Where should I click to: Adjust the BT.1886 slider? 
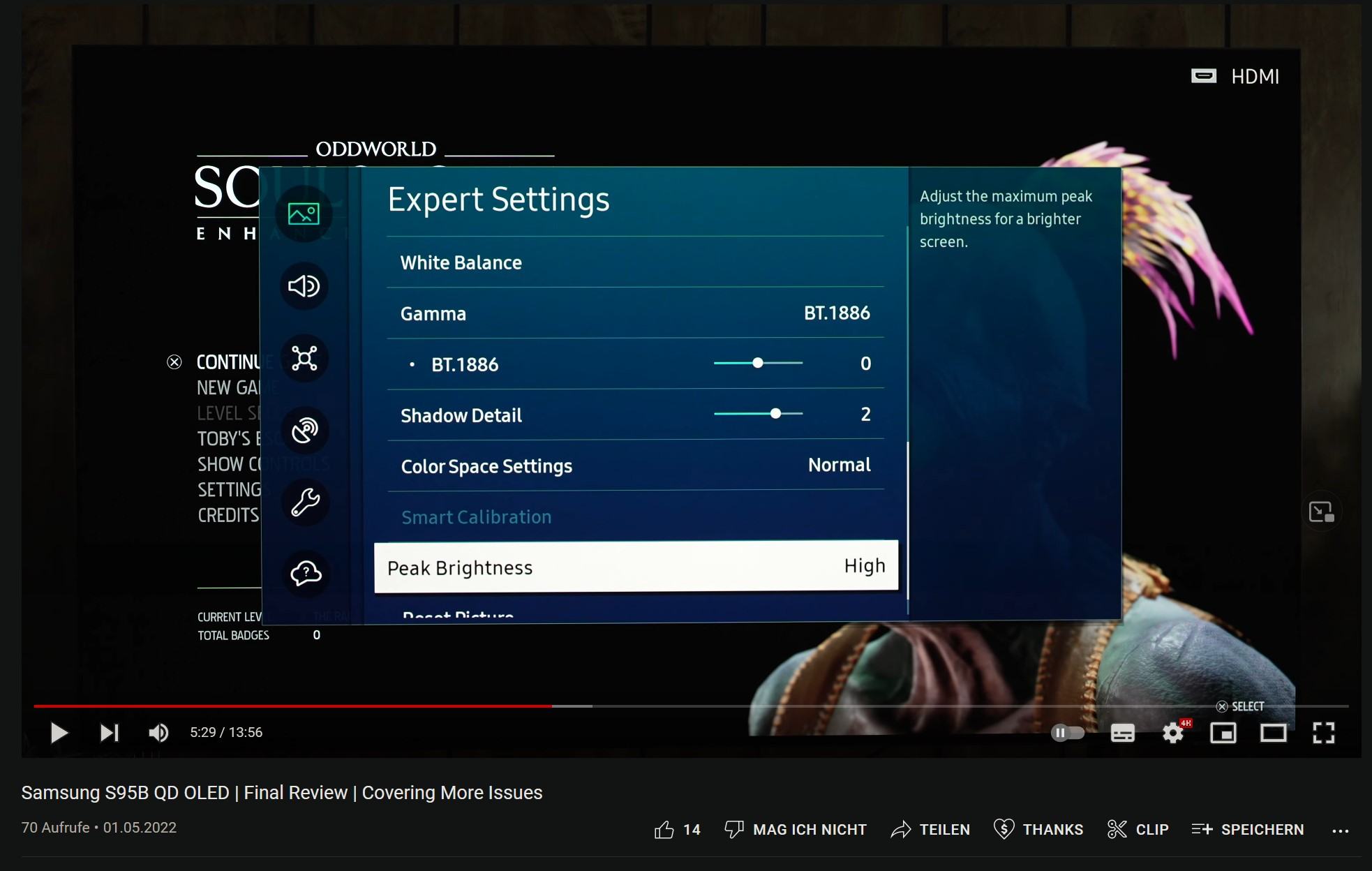758,363
